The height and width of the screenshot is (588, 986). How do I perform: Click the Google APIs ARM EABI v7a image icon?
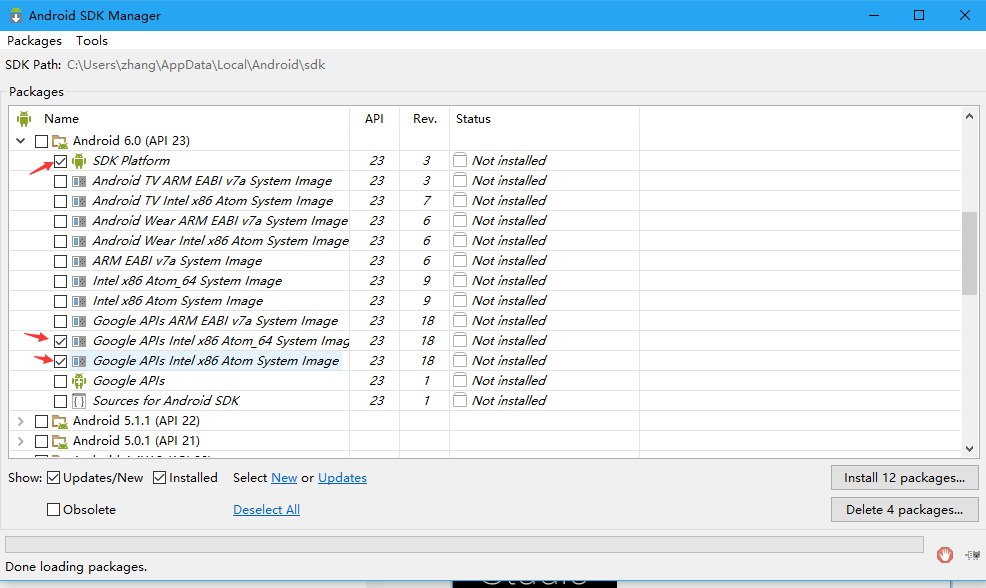click(x=79, y=321)
